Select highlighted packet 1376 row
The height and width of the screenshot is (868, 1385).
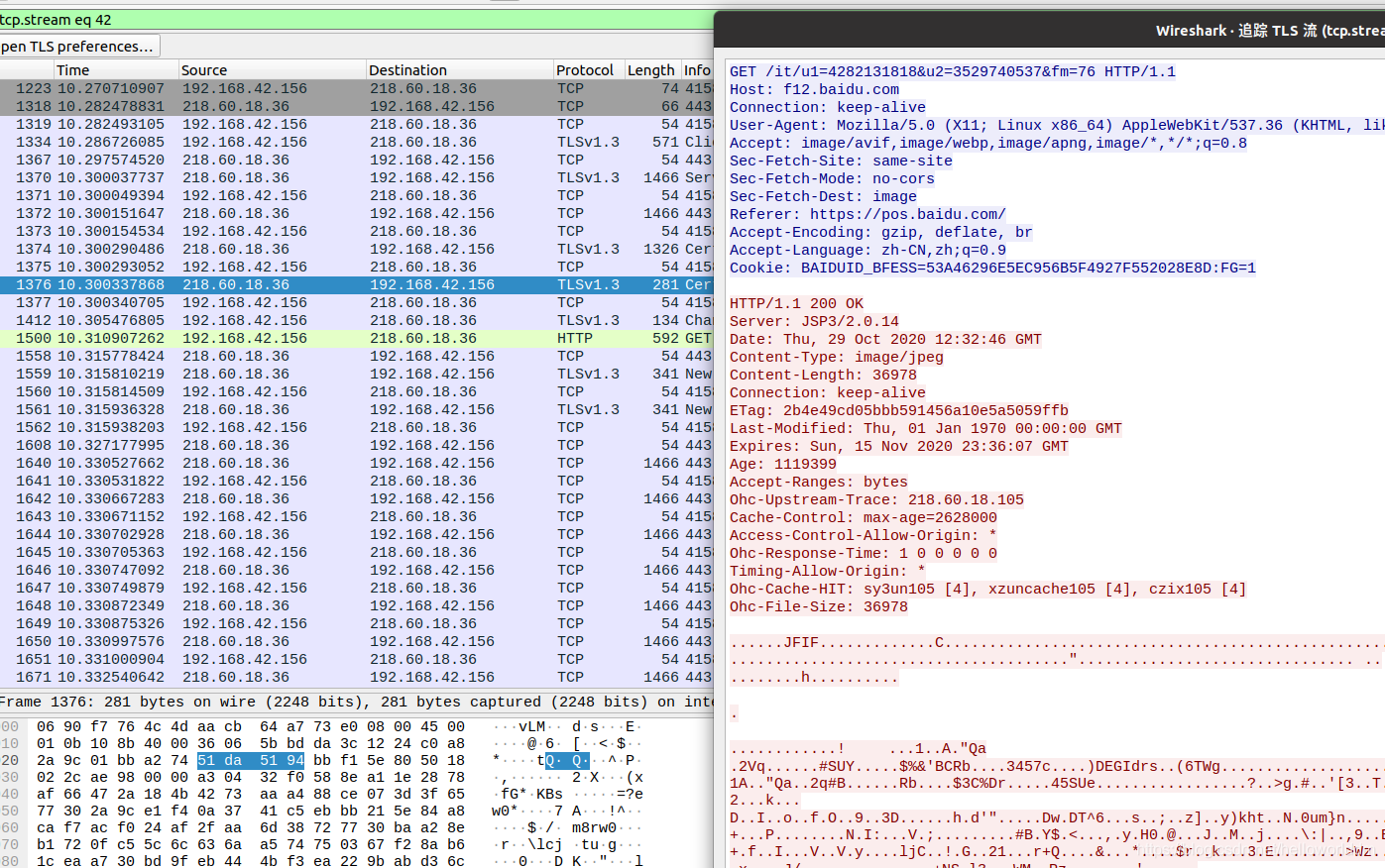[357, 284]
